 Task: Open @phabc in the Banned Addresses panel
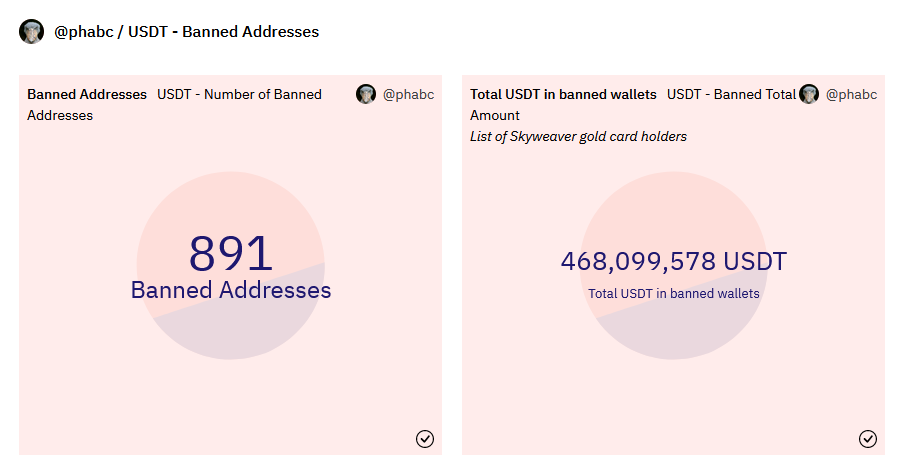408,95
